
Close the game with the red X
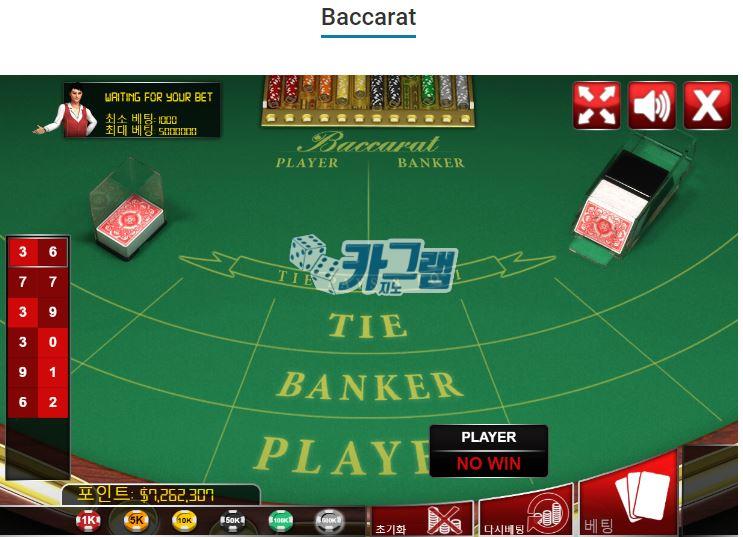(707, 106)
